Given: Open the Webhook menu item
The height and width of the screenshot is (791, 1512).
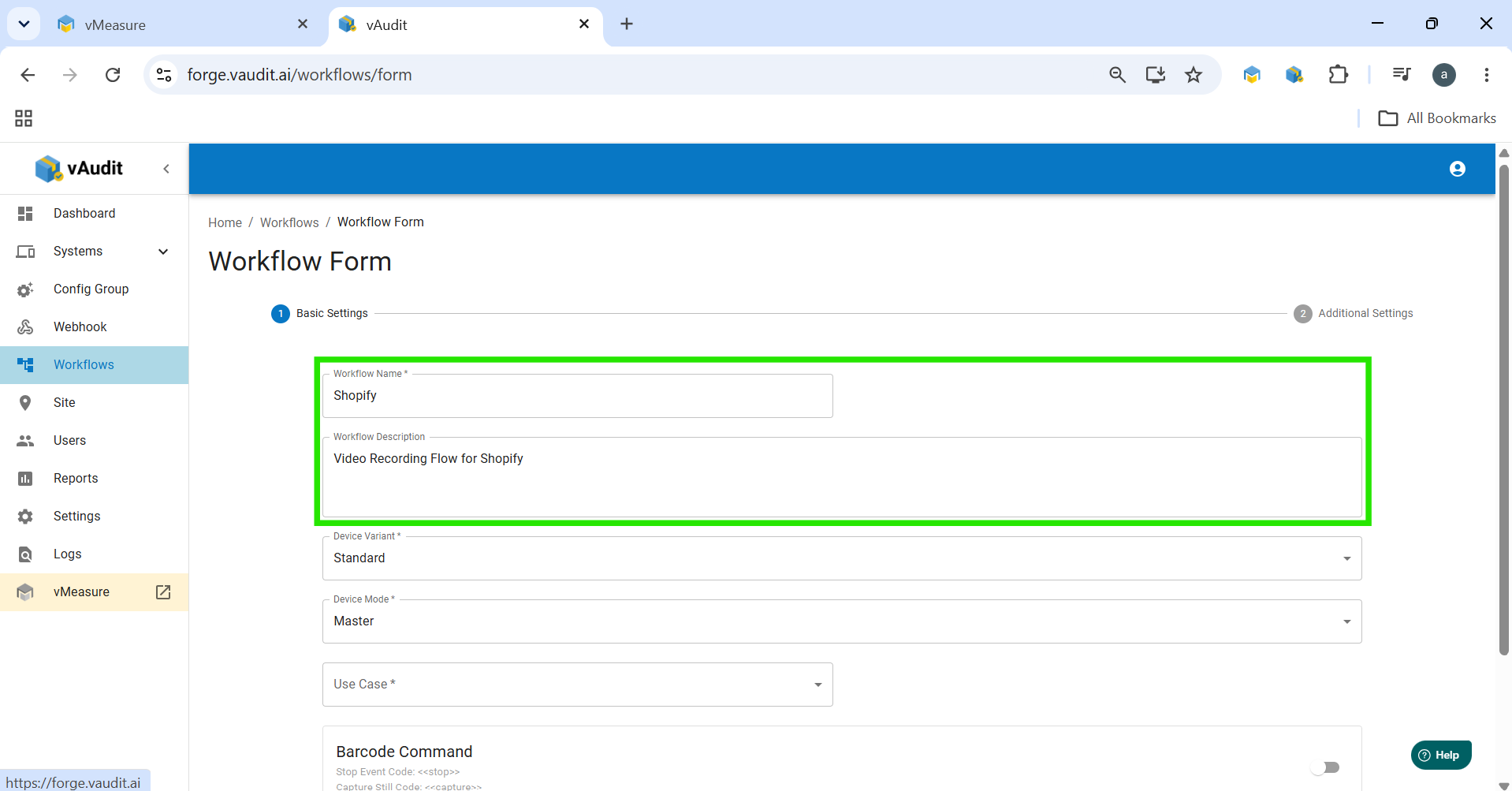Looking at the screenshot, I should pos(94,327).
